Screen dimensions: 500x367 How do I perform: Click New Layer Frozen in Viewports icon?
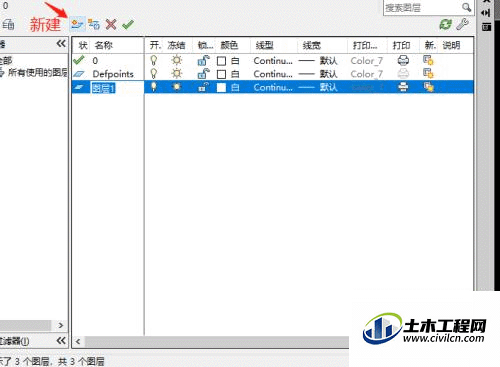click(94, 24)
